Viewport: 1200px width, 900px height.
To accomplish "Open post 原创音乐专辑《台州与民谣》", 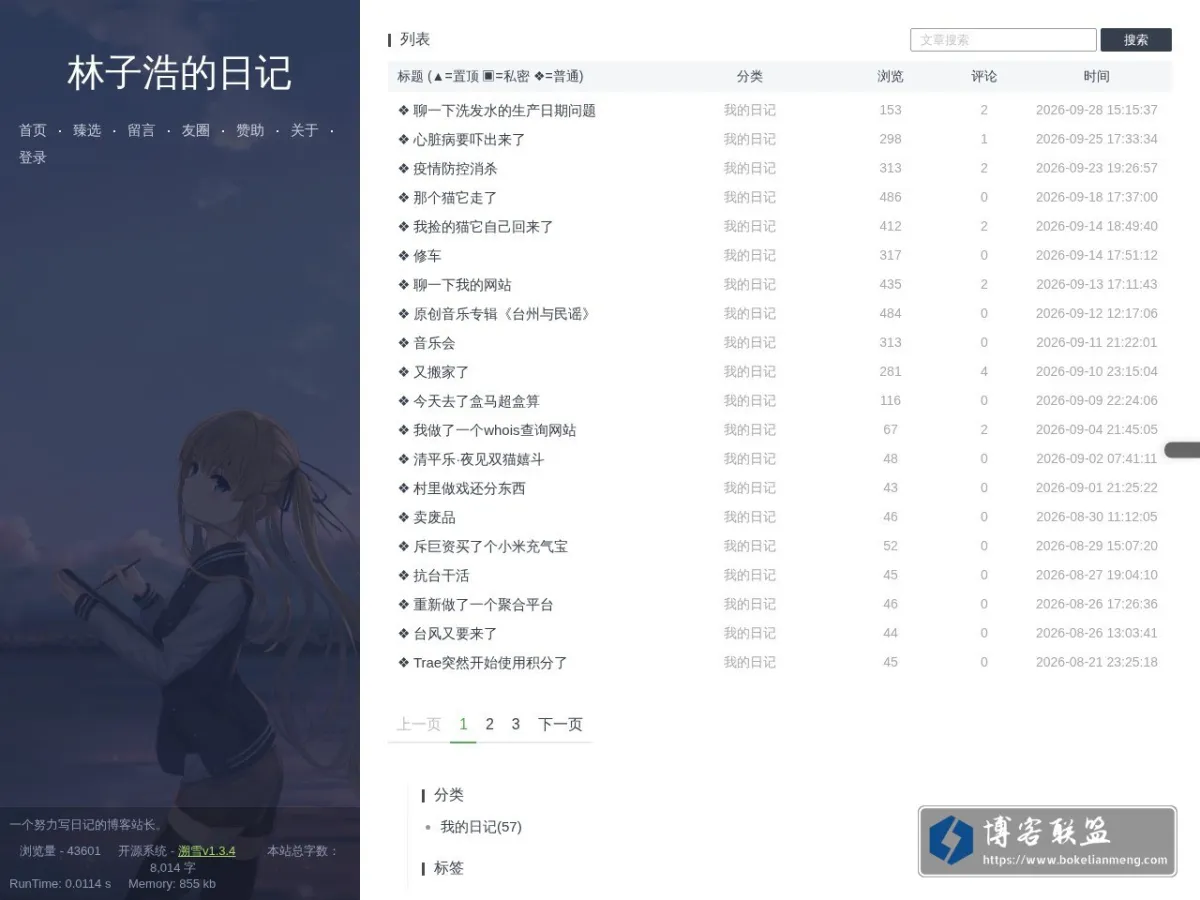I will (x=502, y=313).
